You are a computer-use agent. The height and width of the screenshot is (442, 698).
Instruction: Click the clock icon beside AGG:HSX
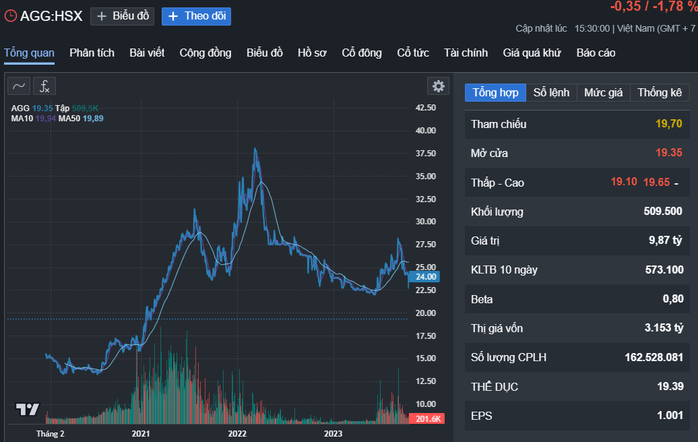(x=11, y=16)
